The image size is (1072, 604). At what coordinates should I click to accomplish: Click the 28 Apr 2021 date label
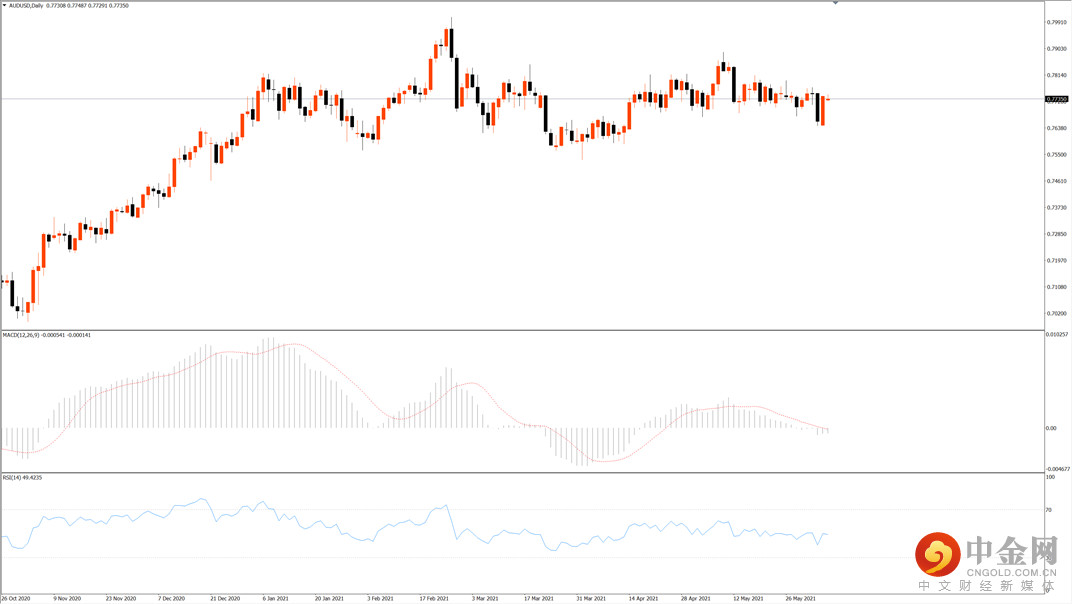pyautogui.click(x=695, y=599)
